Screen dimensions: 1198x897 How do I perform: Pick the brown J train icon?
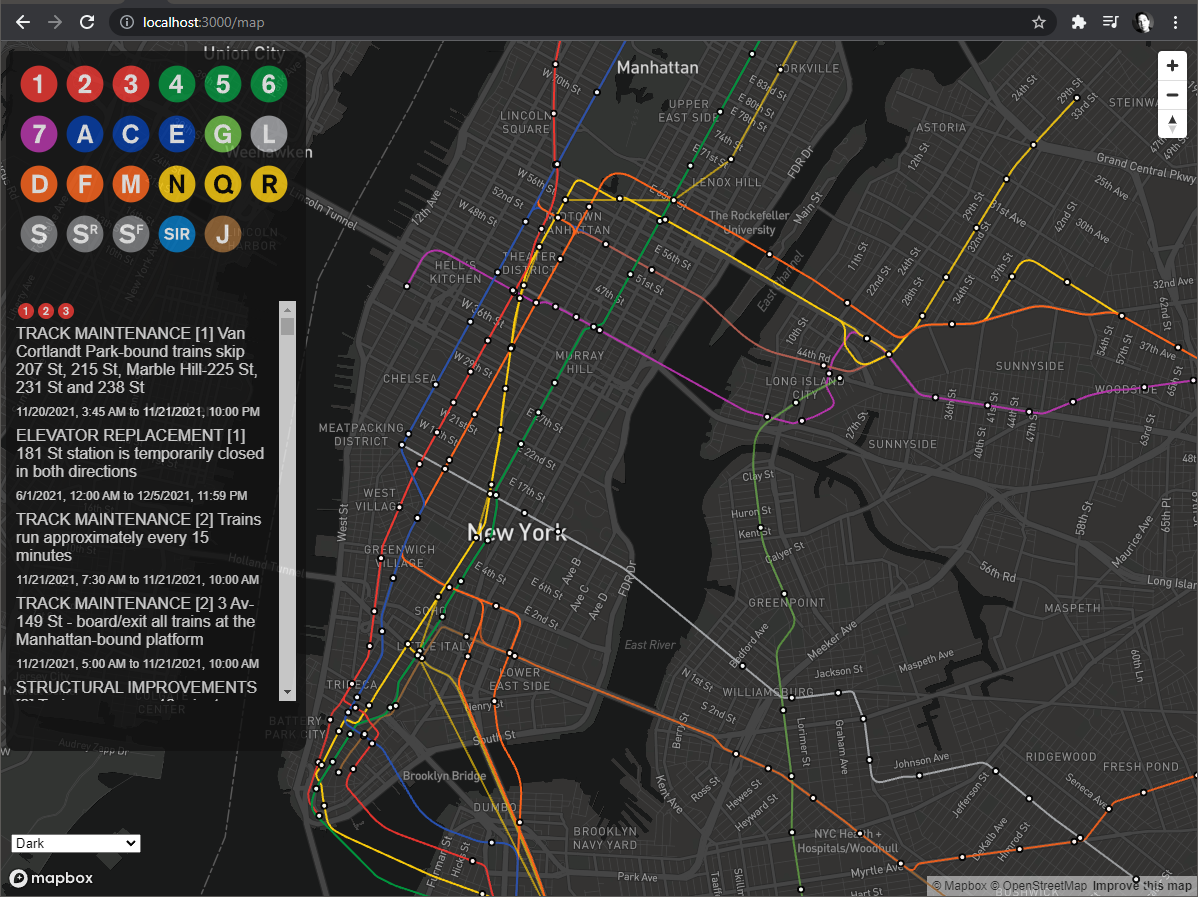pyautogui.click(x=223, y=234)
